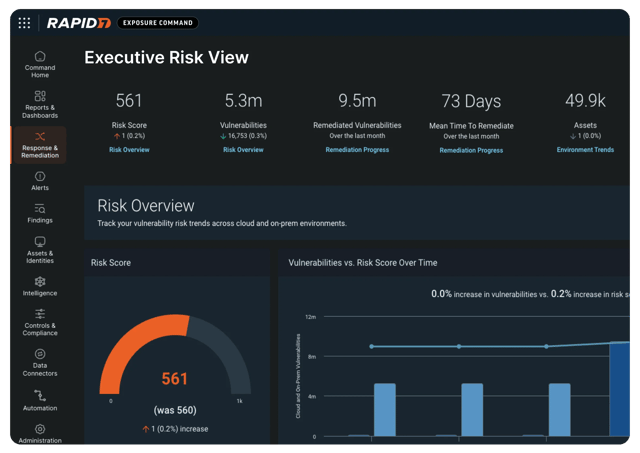
Task: Click first point on risk score line
Action: 371,346
